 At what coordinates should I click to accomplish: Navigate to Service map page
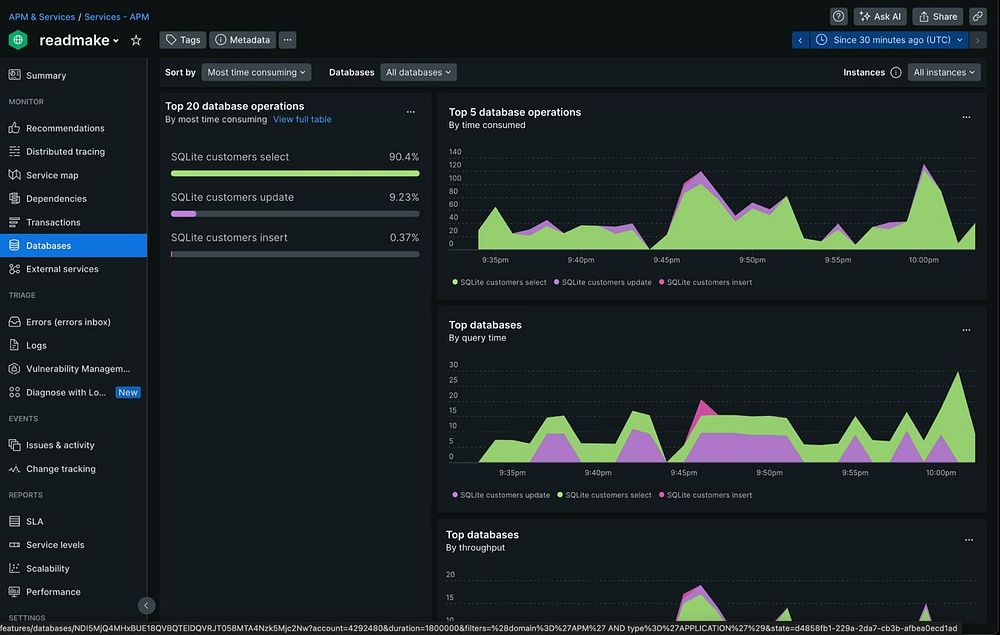(x=52, y=175)
